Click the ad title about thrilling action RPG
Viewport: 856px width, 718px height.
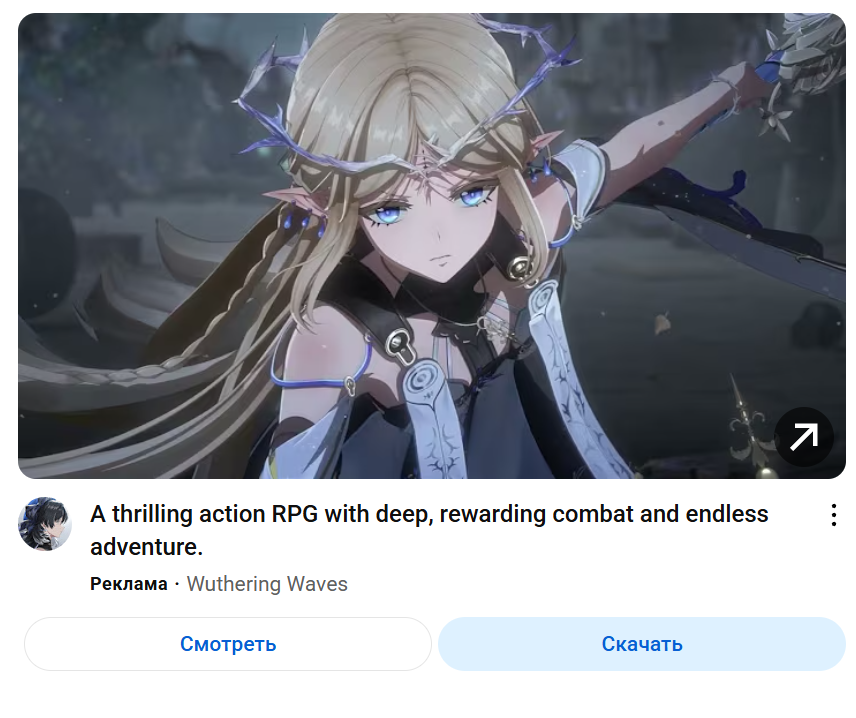[x=429, y=530]
